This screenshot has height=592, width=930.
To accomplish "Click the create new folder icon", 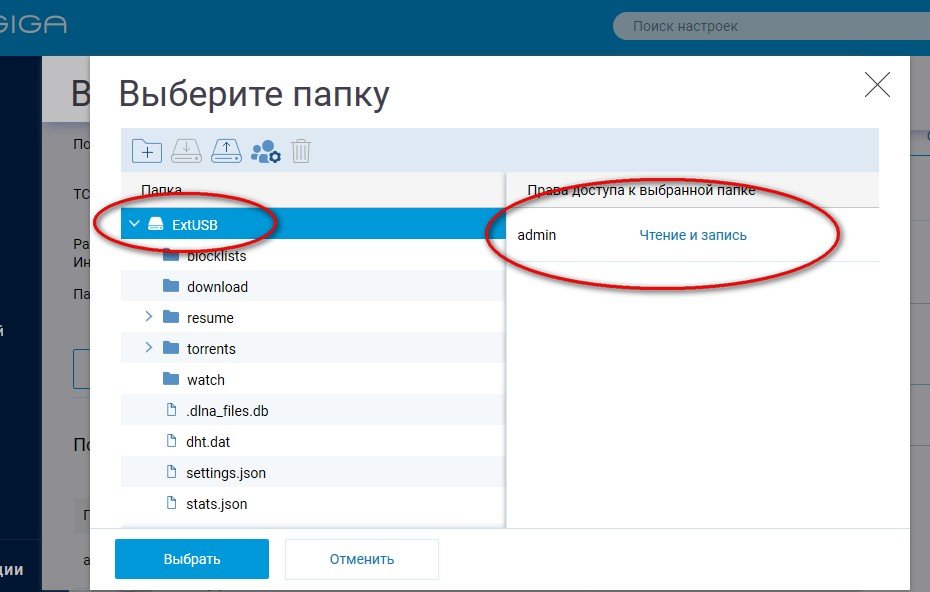I will click(146, 151).
